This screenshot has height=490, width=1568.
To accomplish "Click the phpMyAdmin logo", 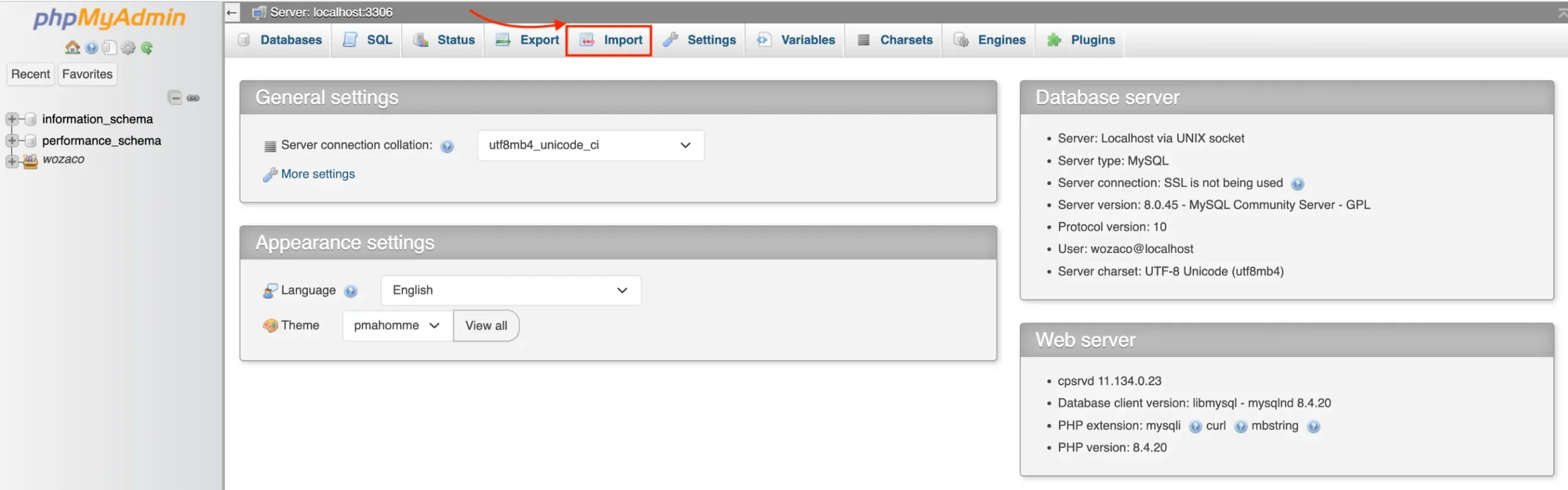I will (109, 17).
